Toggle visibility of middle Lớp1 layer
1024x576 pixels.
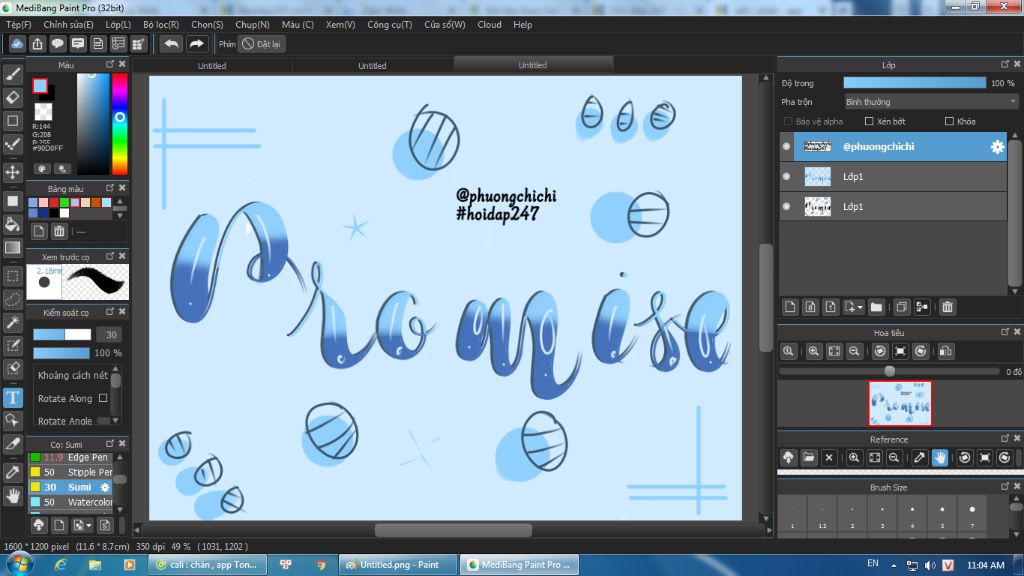(786, 176)
